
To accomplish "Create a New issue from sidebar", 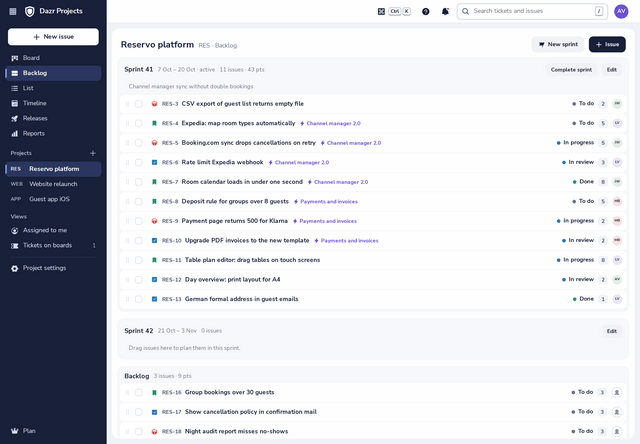I will (x=53, y=37).
